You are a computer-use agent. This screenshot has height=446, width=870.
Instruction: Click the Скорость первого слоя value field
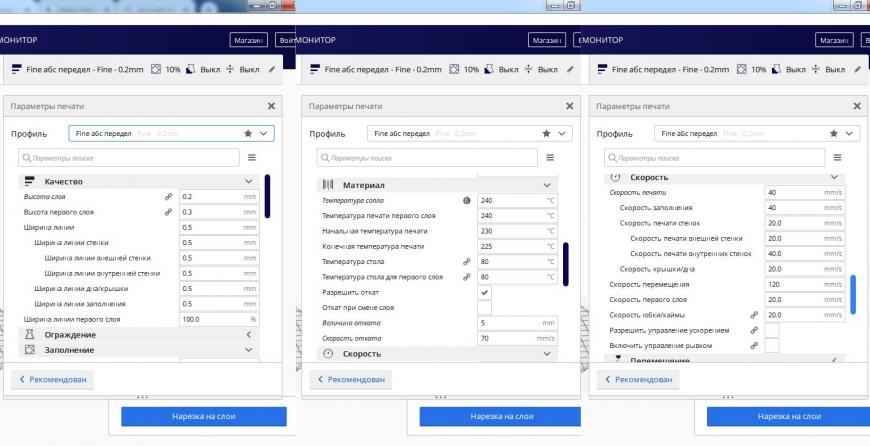pos(805,300)
